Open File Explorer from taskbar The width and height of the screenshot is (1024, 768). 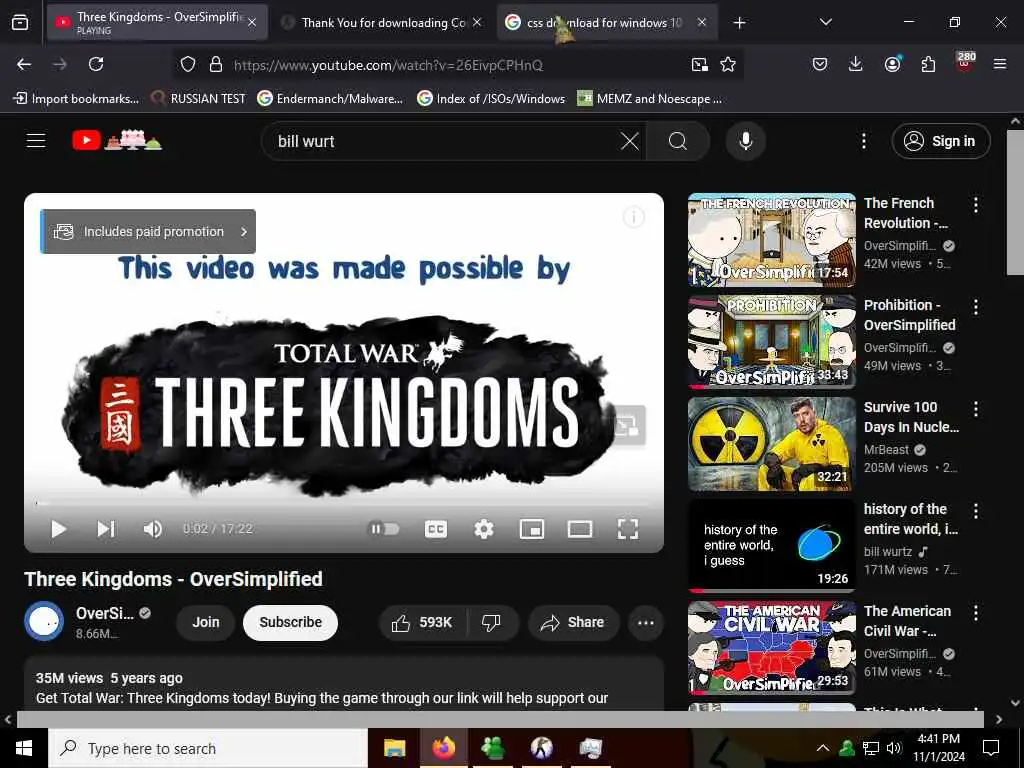[394, 748]
